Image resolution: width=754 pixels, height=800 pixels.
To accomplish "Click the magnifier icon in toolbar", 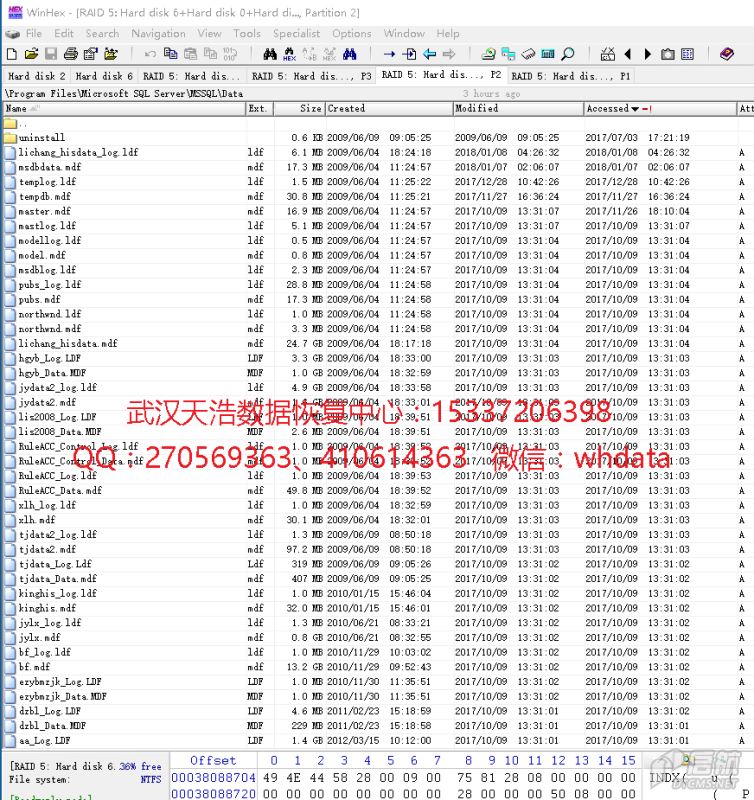I will click(x=568, y=54).
